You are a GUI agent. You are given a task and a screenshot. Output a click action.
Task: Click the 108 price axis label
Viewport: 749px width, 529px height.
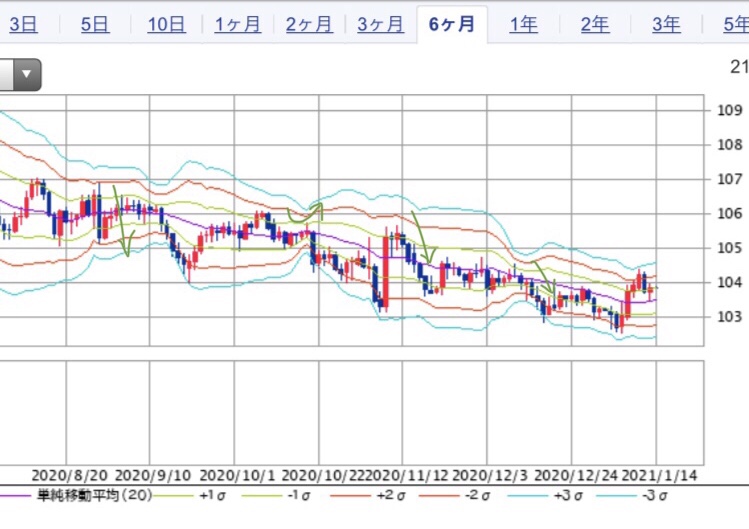click(730, 145)
